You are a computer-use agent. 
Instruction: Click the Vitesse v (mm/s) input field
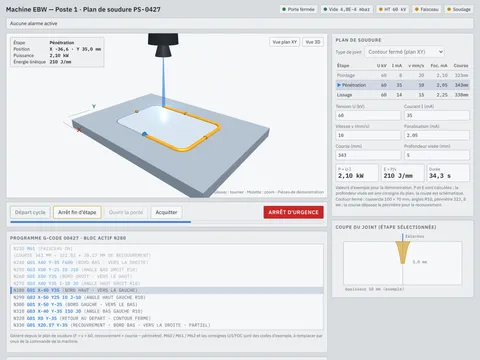[x=368, y=135]
